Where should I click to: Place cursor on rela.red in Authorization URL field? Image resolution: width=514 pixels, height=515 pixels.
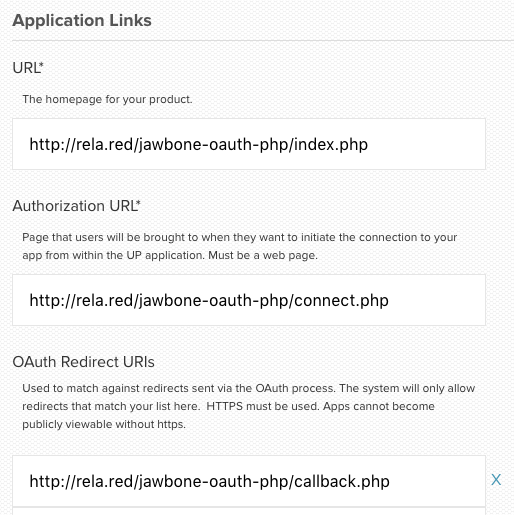point(105,300)
